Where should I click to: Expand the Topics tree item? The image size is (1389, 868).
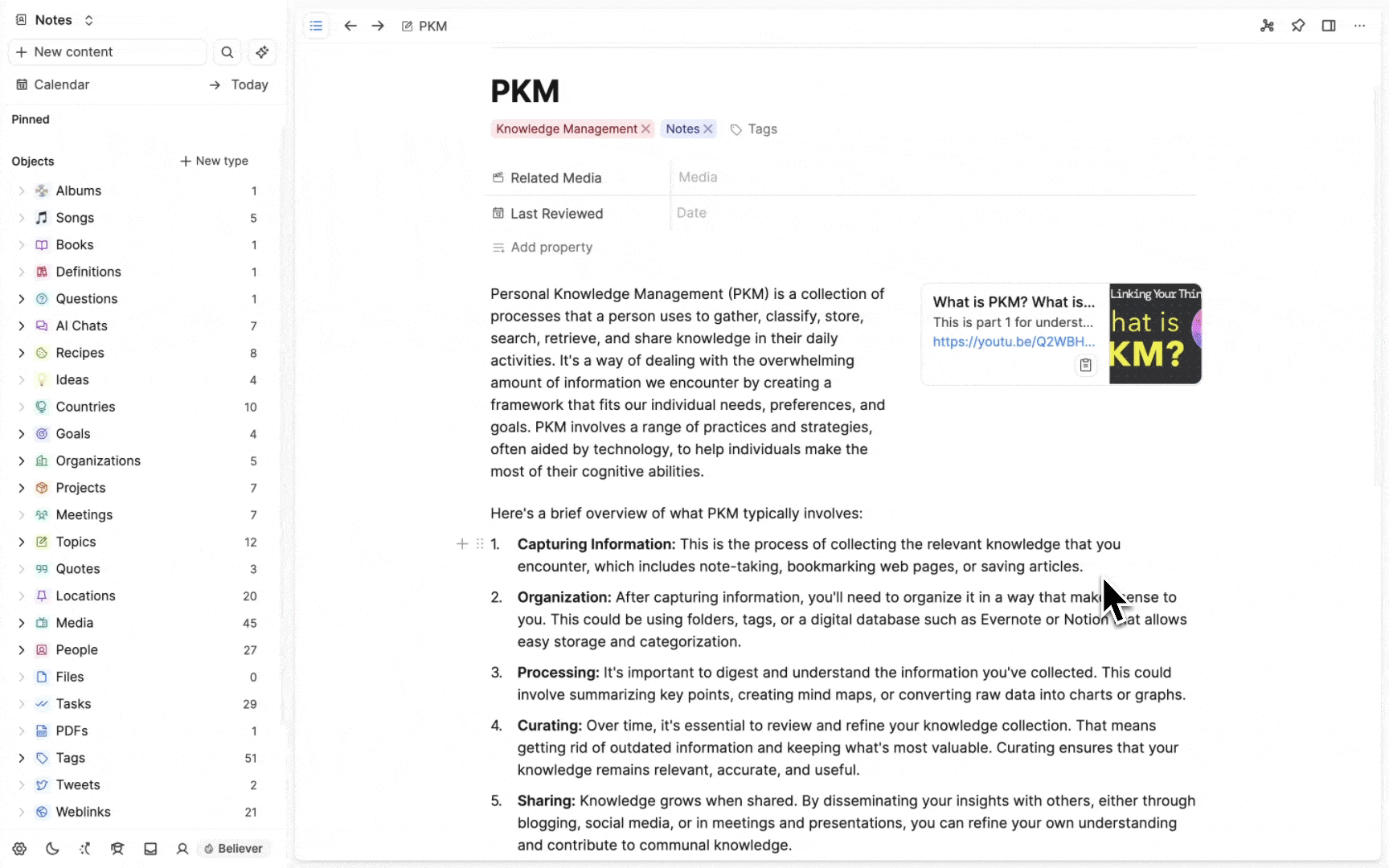coord(22,542)
